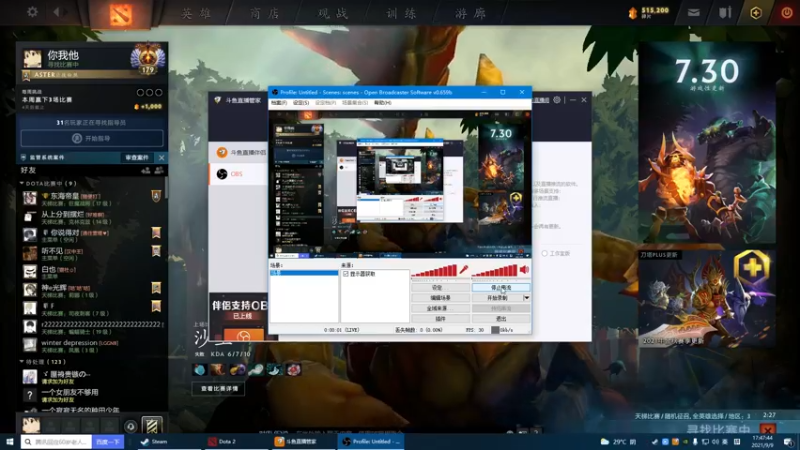This screenshot has width=800, height=450.
Task: Cancel match search with red X button
Action: 768,430
